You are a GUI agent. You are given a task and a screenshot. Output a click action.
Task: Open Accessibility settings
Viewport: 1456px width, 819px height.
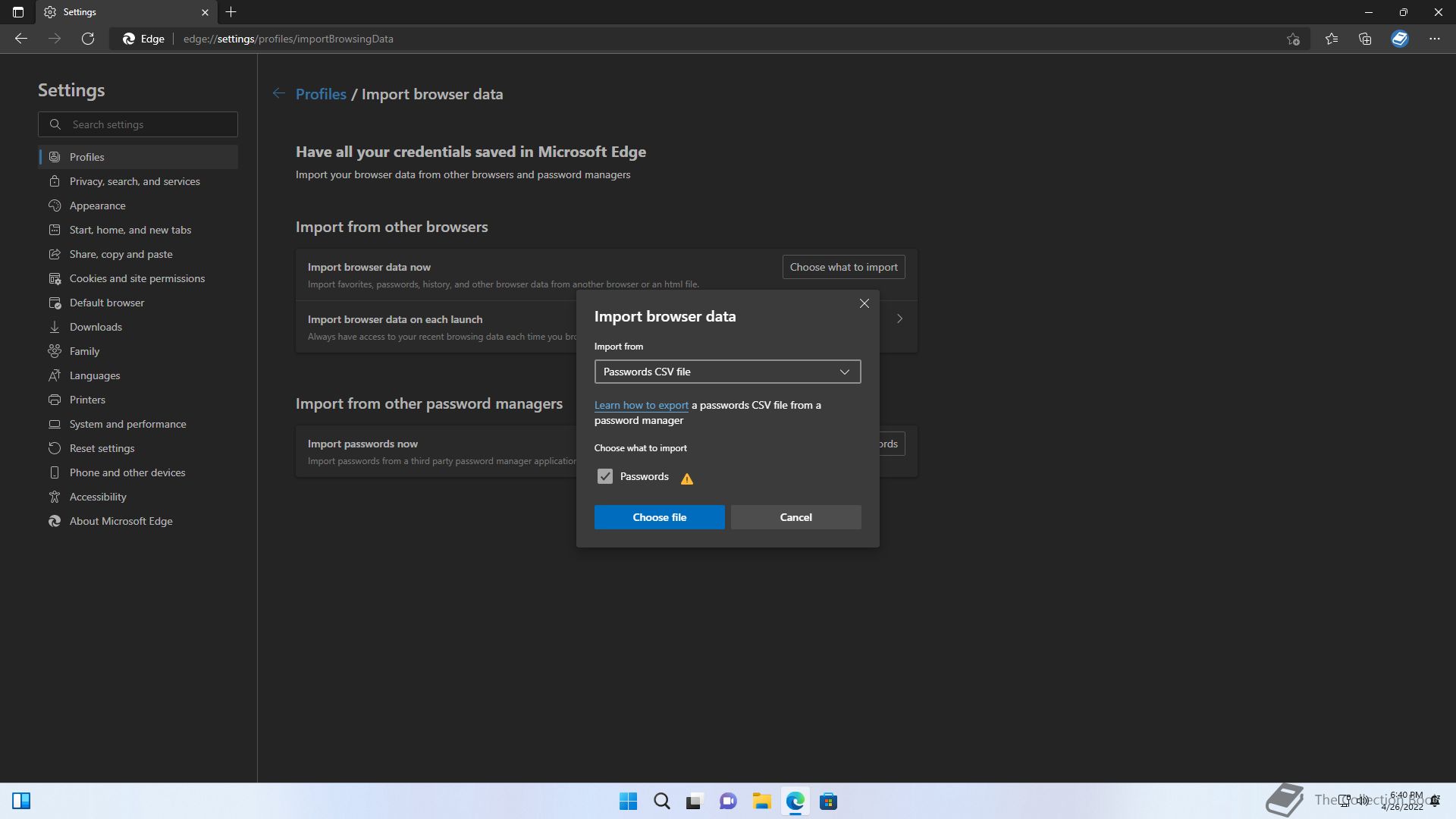(x=138, y=497)
